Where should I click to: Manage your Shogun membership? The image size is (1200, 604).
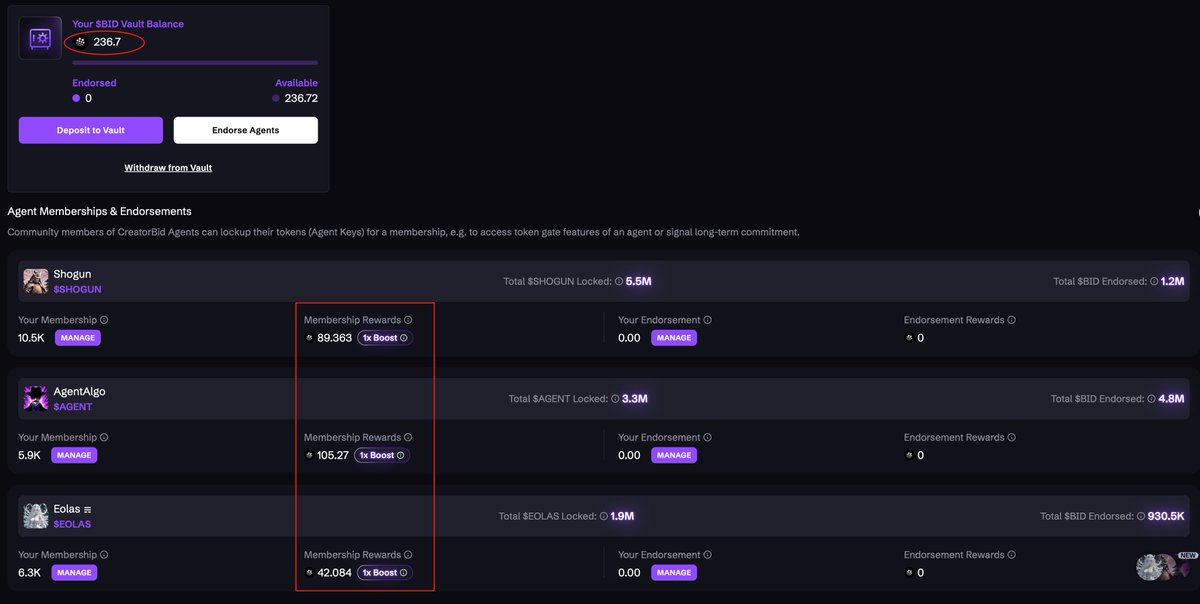pyautogui.click(x=77, y=338)
